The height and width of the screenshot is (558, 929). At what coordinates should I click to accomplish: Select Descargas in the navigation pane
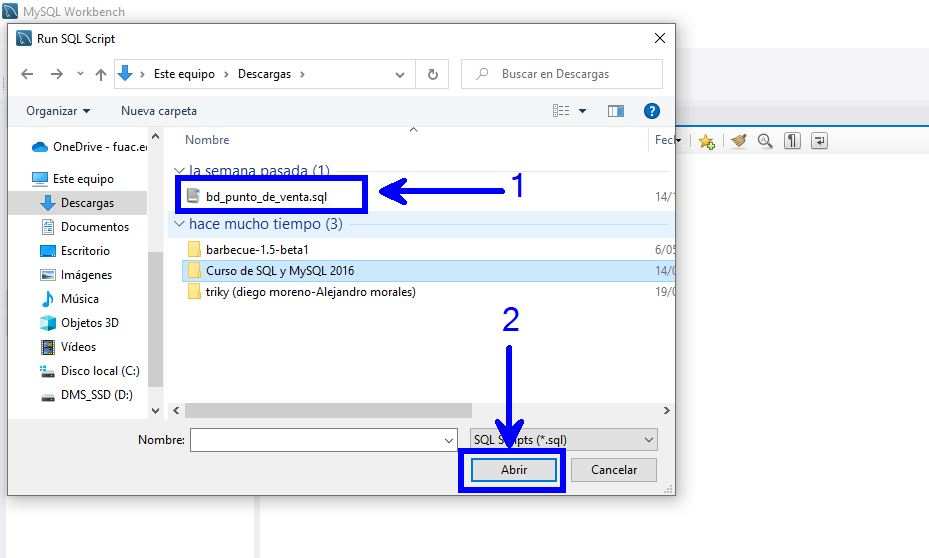click(77, 203)
